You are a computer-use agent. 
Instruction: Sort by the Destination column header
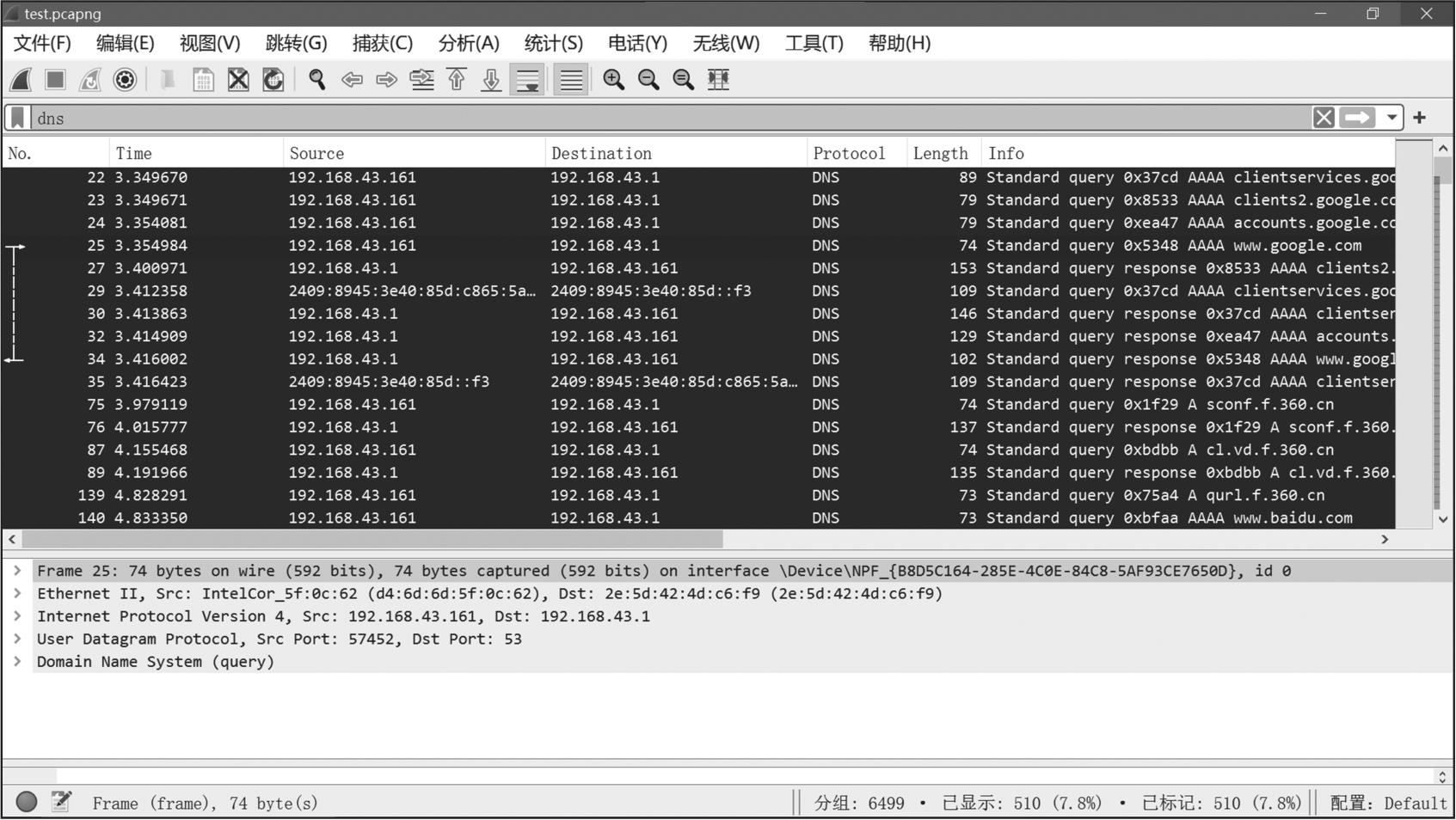tap(676, 154)
